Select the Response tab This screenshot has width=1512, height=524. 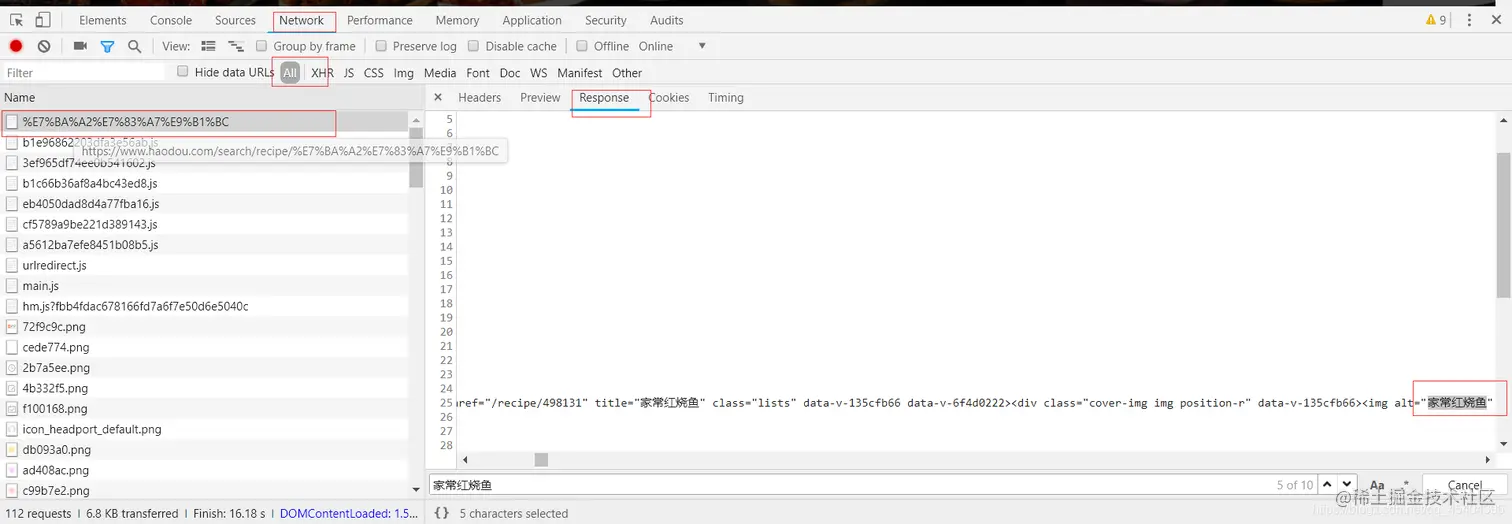(604, 98)
